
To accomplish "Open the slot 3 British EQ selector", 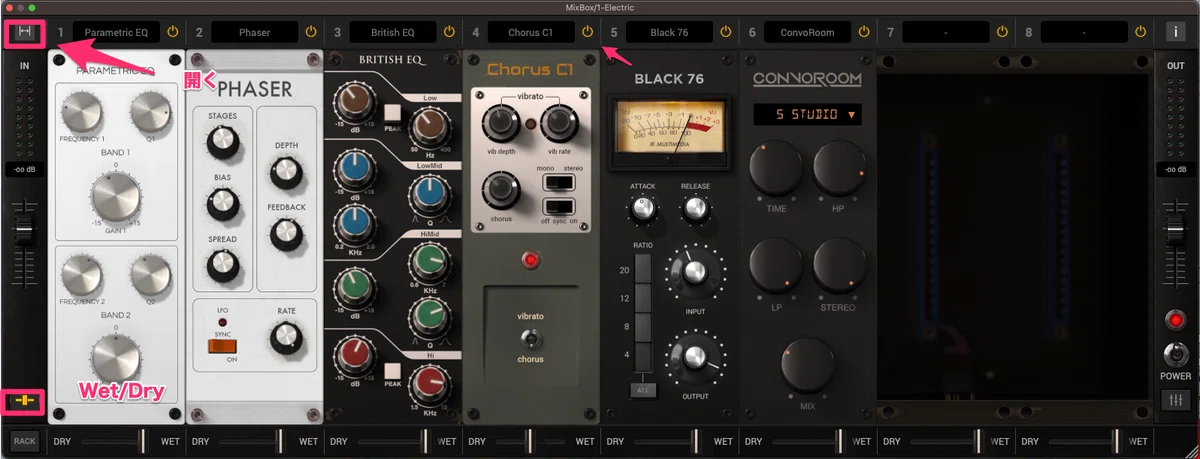I will click(392, 33).
